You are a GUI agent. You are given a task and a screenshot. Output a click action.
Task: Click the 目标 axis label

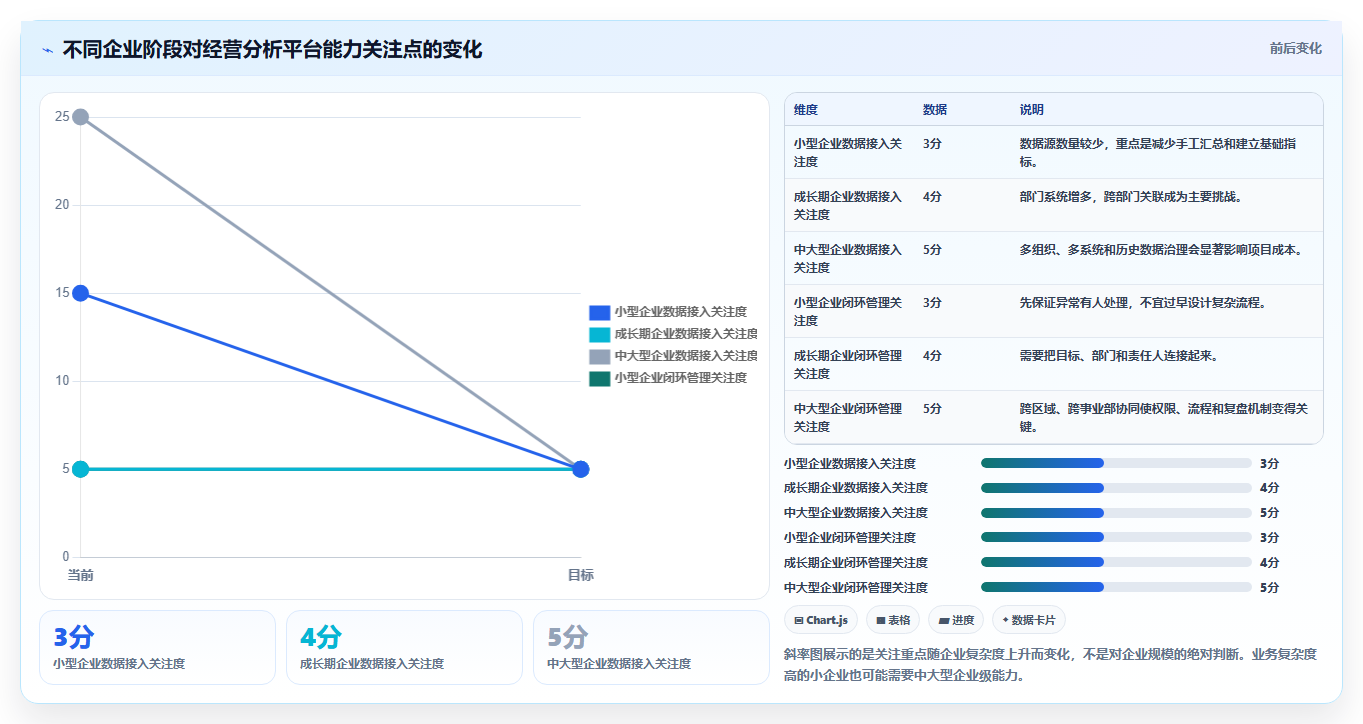(581, 575)
